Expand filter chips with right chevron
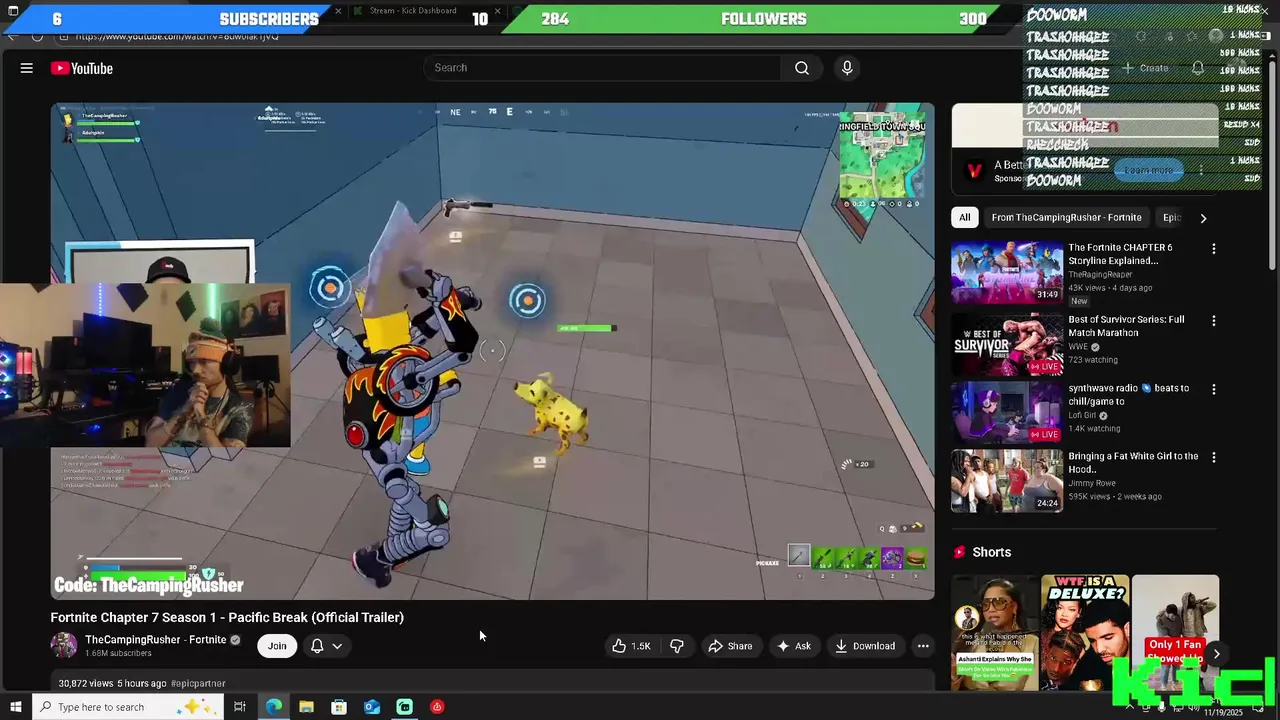The height and width of the screenshot is (720, 1280). (1203, 218)
